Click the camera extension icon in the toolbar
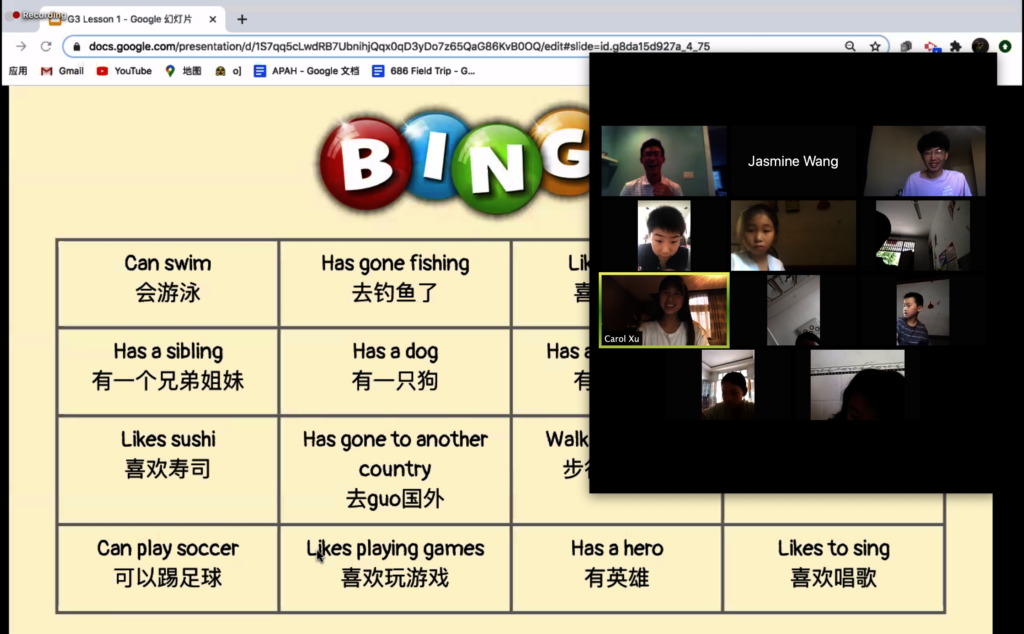 pos(907,46)
